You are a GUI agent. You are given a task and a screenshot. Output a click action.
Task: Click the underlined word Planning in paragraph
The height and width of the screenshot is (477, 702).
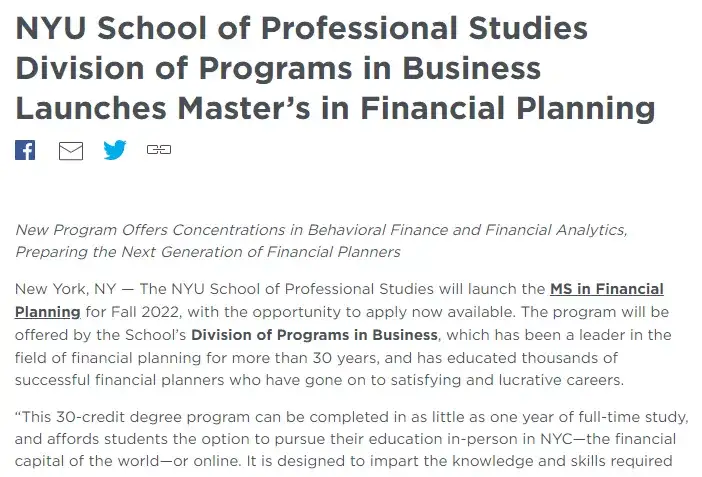click(47, 312)
